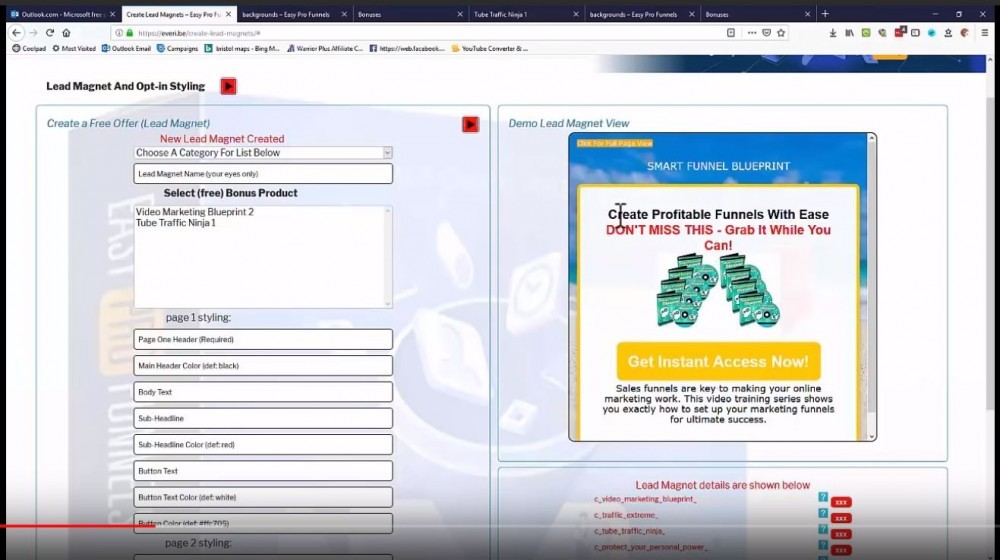Open page actions three-dot menu
Viewport: 1000px width, 560px height.
[752, 33]
